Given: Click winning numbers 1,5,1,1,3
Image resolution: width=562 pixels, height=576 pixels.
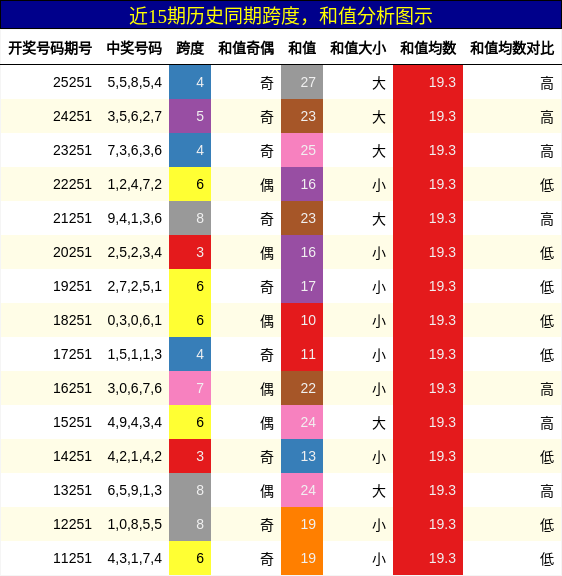Looking at the screenshot, I should pos(134,354).
